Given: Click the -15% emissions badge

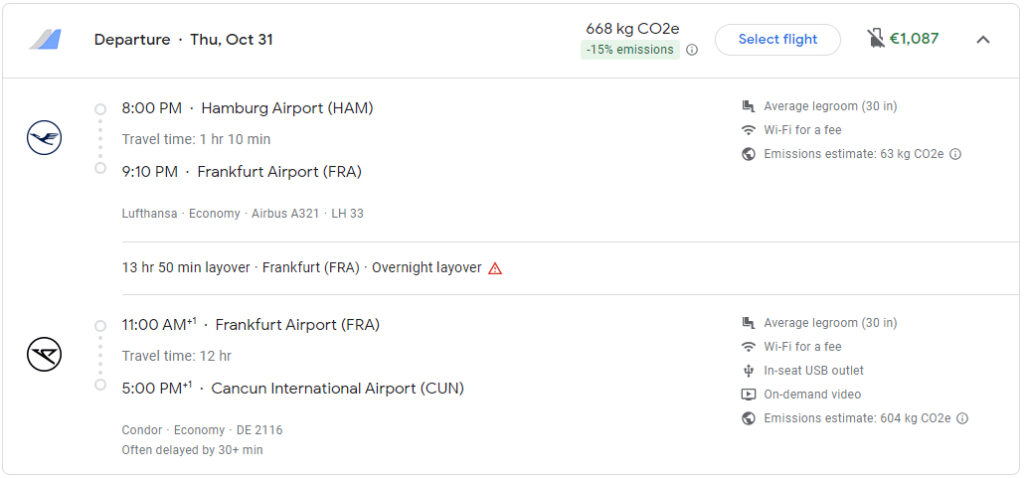Looking at the screenshot, I should click(630, 50).
